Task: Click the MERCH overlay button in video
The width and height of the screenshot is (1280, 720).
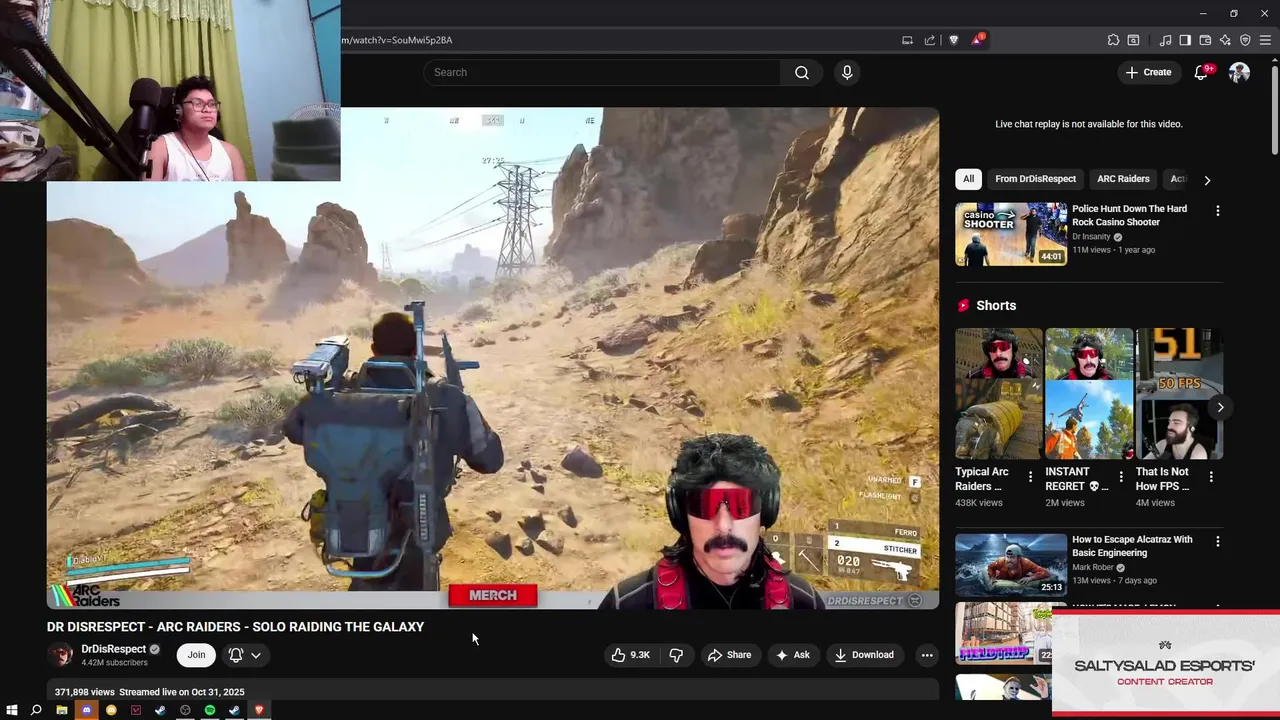Action: [x=493, y=595]
